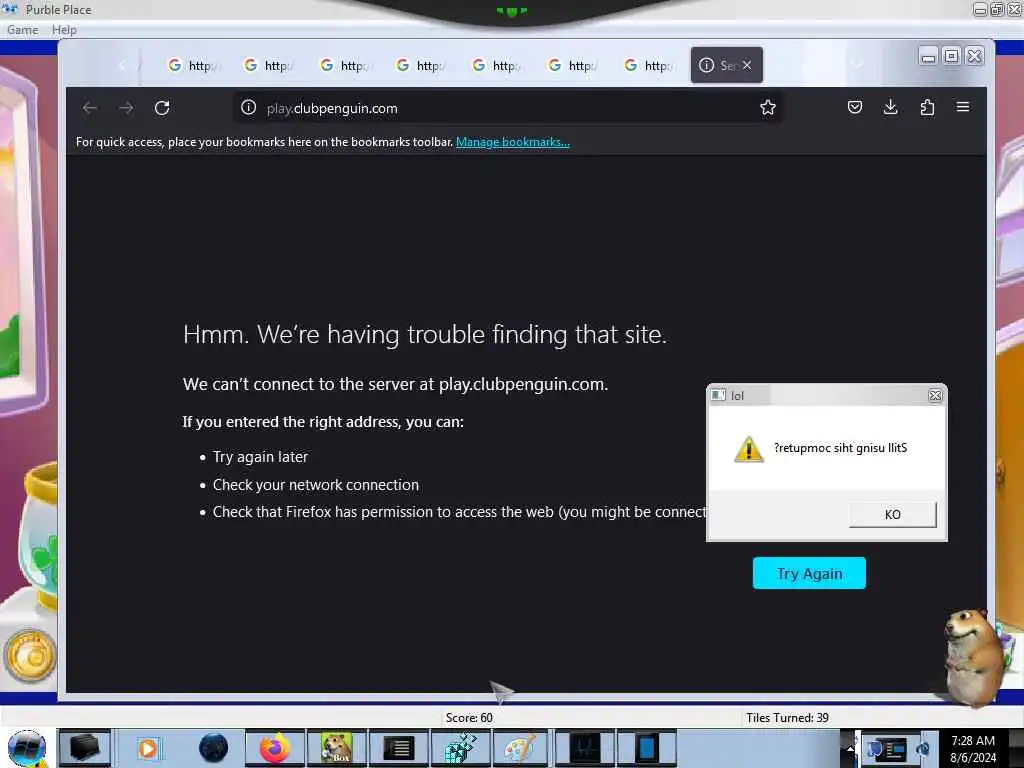Close the Firefox window

(x=974, y=57)
